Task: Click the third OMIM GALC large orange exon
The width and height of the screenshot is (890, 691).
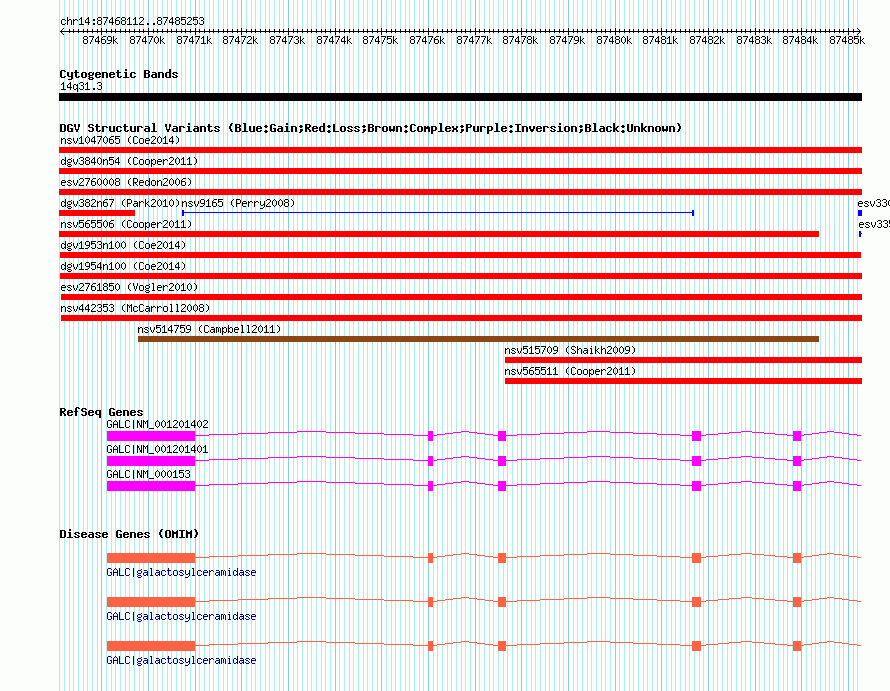Action: pos(151,646)
